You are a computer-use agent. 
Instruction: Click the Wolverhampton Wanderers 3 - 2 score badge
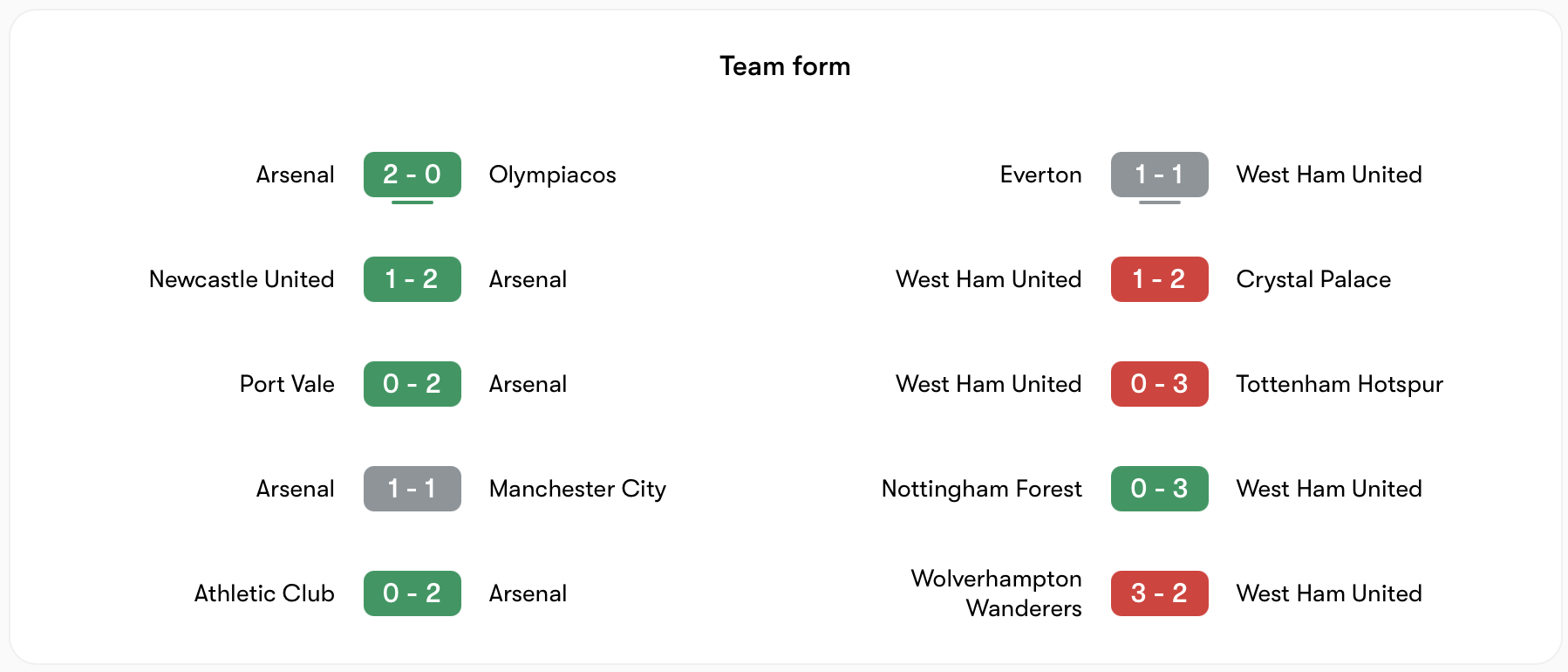click(x=1159, y=593)
